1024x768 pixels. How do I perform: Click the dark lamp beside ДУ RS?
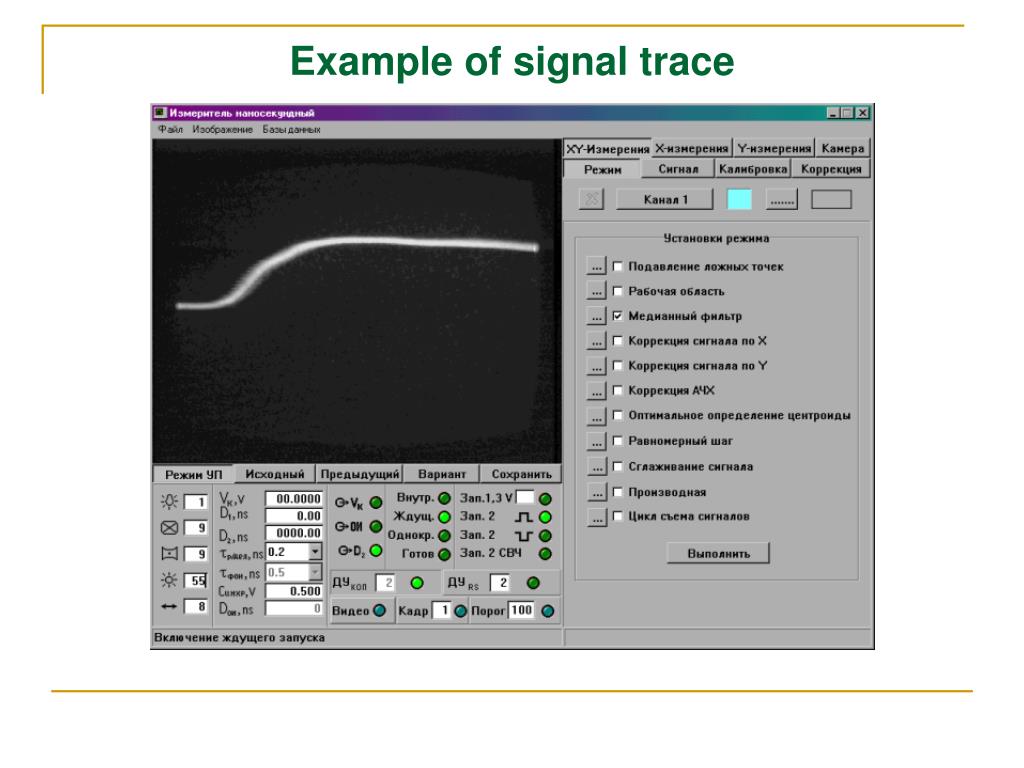pyautogui.click(x=533, y=583)
